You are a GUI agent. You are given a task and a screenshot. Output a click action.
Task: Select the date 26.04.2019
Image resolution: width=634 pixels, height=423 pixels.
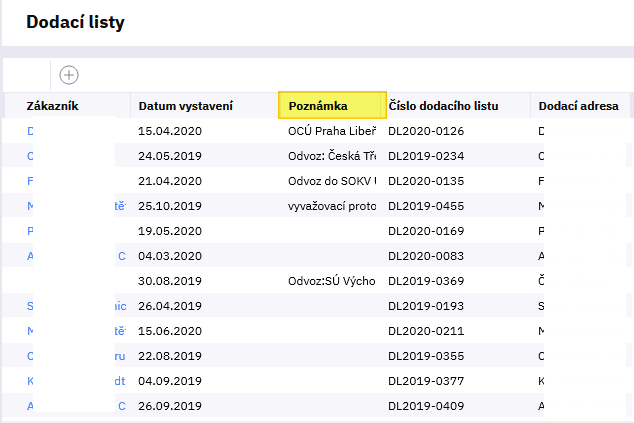tap(170, 306)
